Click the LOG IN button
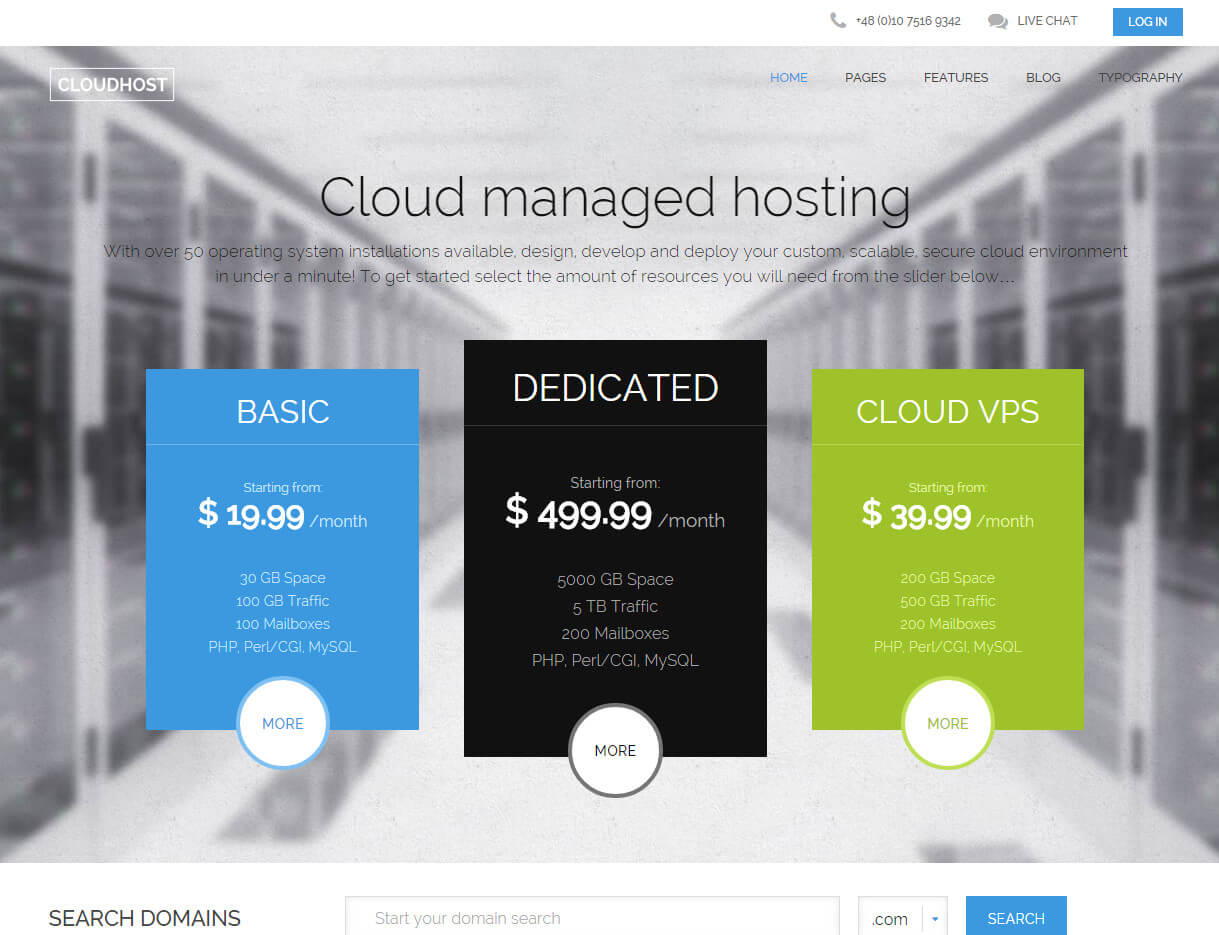This screenshot has height=935, width=1219. (1147, 21)
